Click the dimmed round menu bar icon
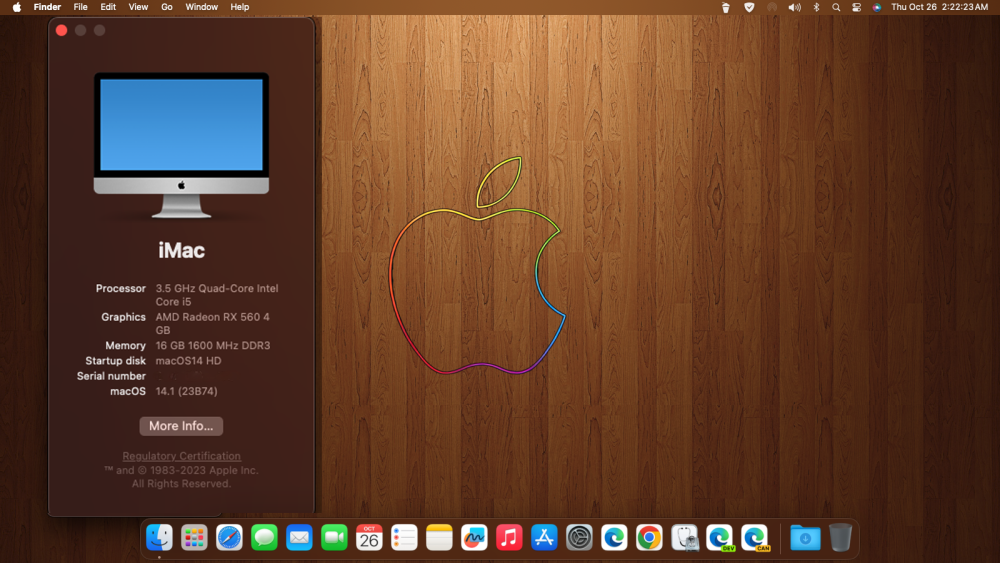This screenshot has height=563, width=1000. click(x=772, y=7)
